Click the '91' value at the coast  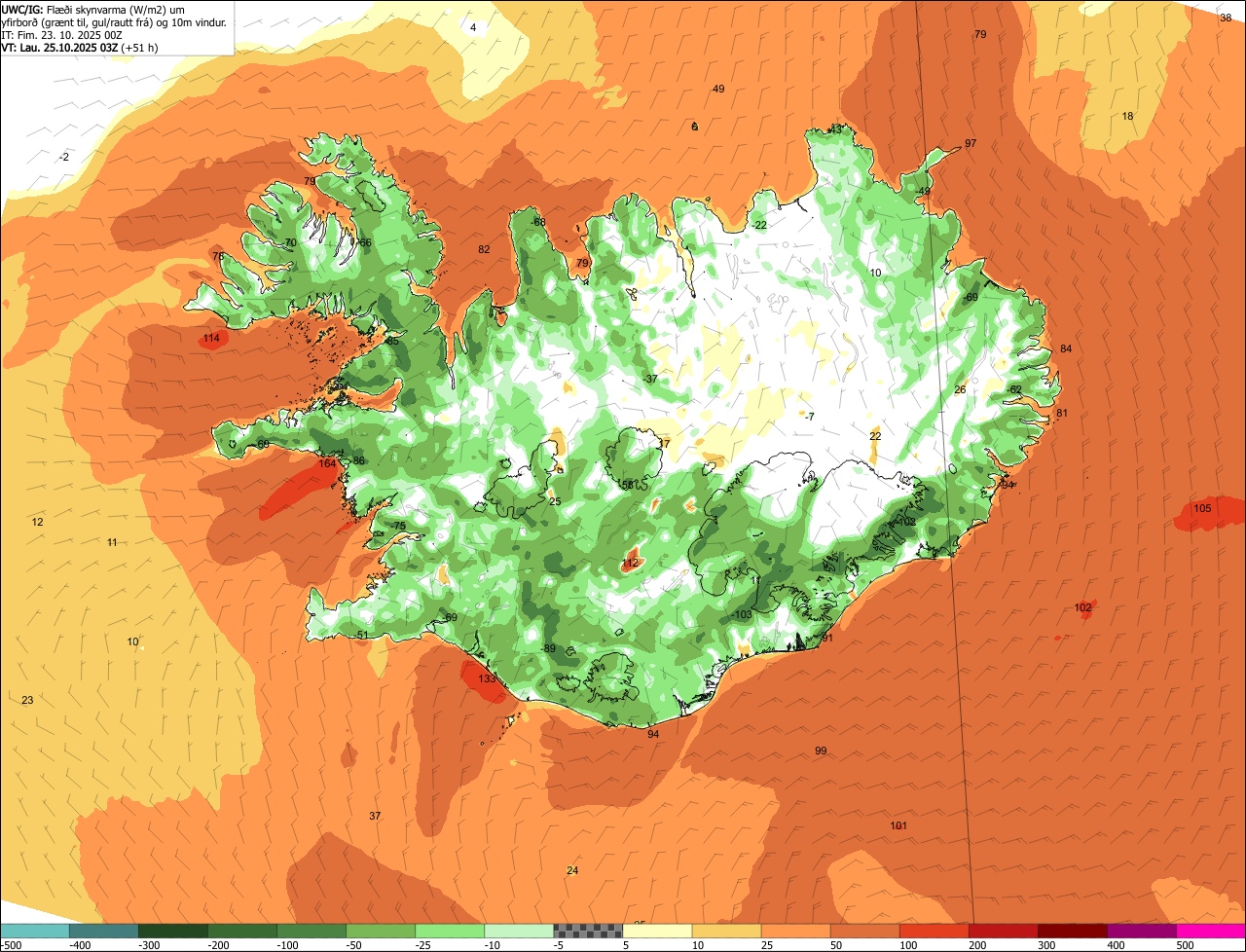coord(827,638)
